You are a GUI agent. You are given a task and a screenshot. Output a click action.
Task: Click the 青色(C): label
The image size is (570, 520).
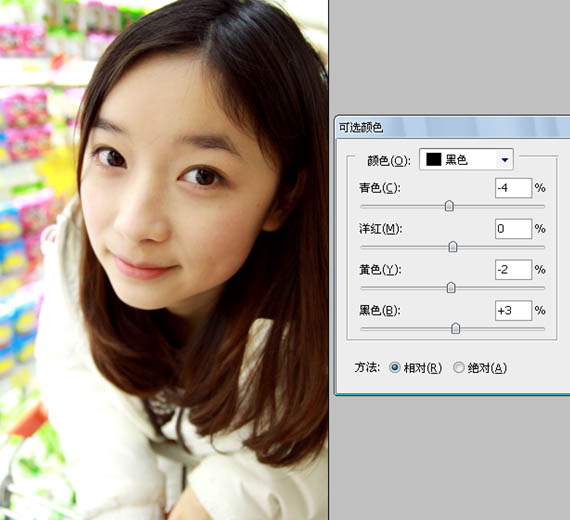point(380,188)
